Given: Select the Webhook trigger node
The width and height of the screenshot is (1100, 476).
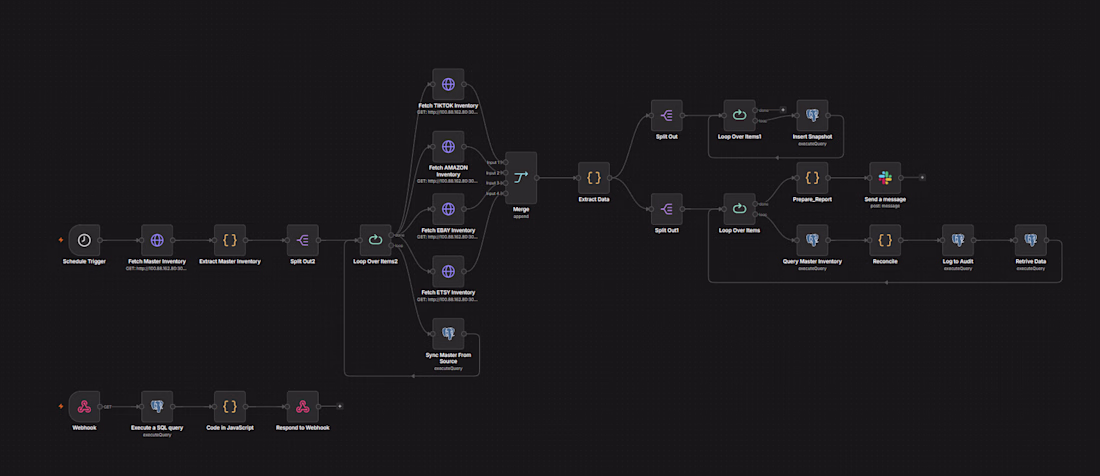Looking at the screenshot, I should (84, 407).
